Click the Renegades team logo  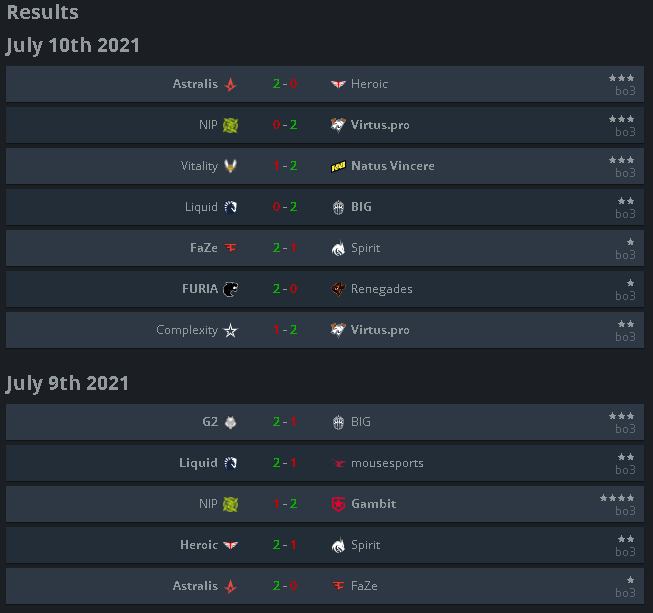tap(338, 289)
